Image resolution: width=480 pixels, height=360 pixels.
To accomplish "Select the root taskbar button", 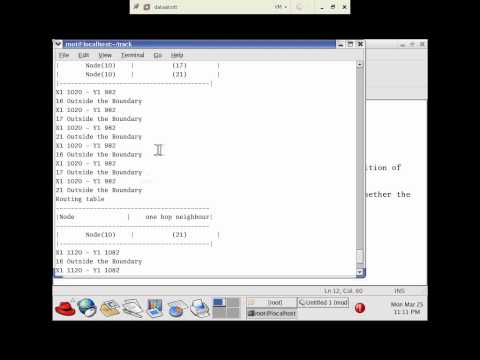I will click(271, 302).
